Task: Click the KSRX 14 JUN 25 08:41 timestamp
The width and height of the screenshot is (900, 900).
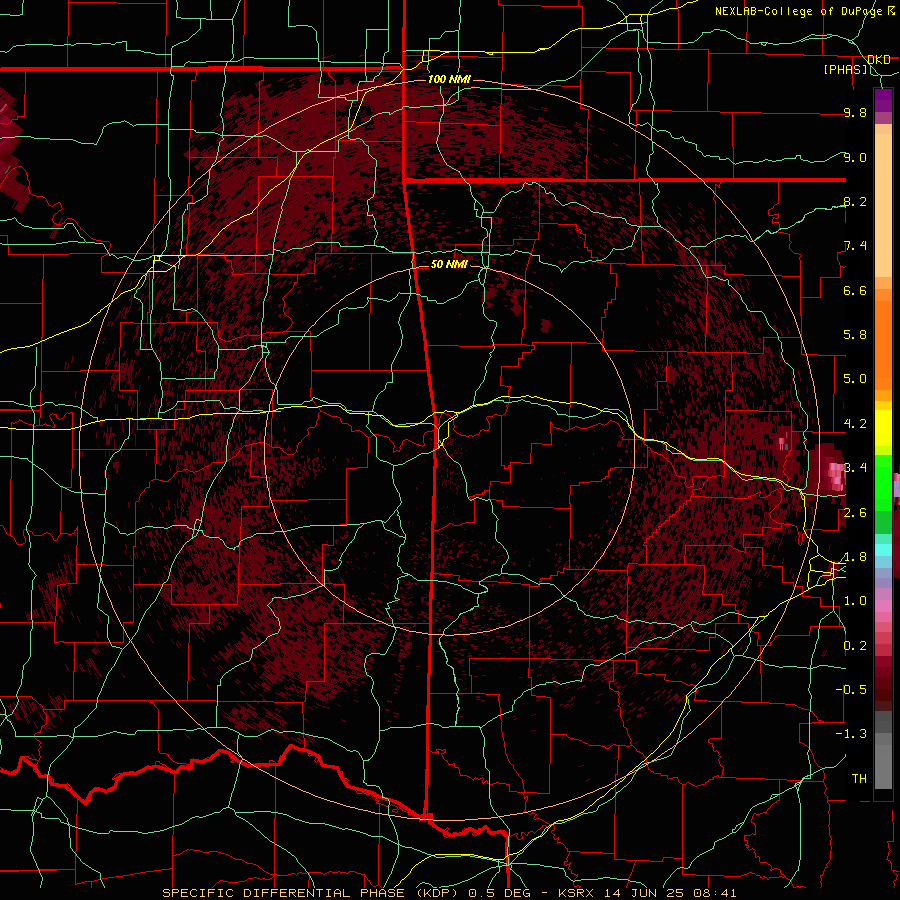Action: [647, 893]
